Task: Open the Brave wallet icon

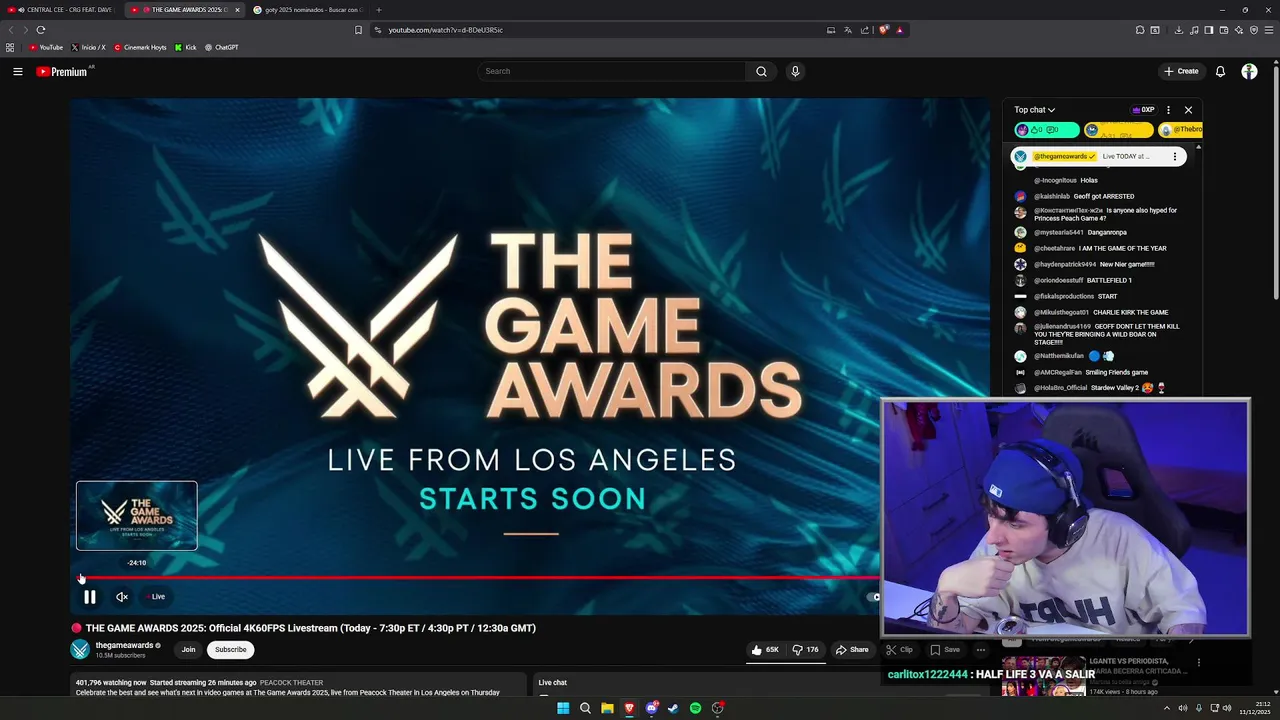Action: click(x=1224, y=30)
